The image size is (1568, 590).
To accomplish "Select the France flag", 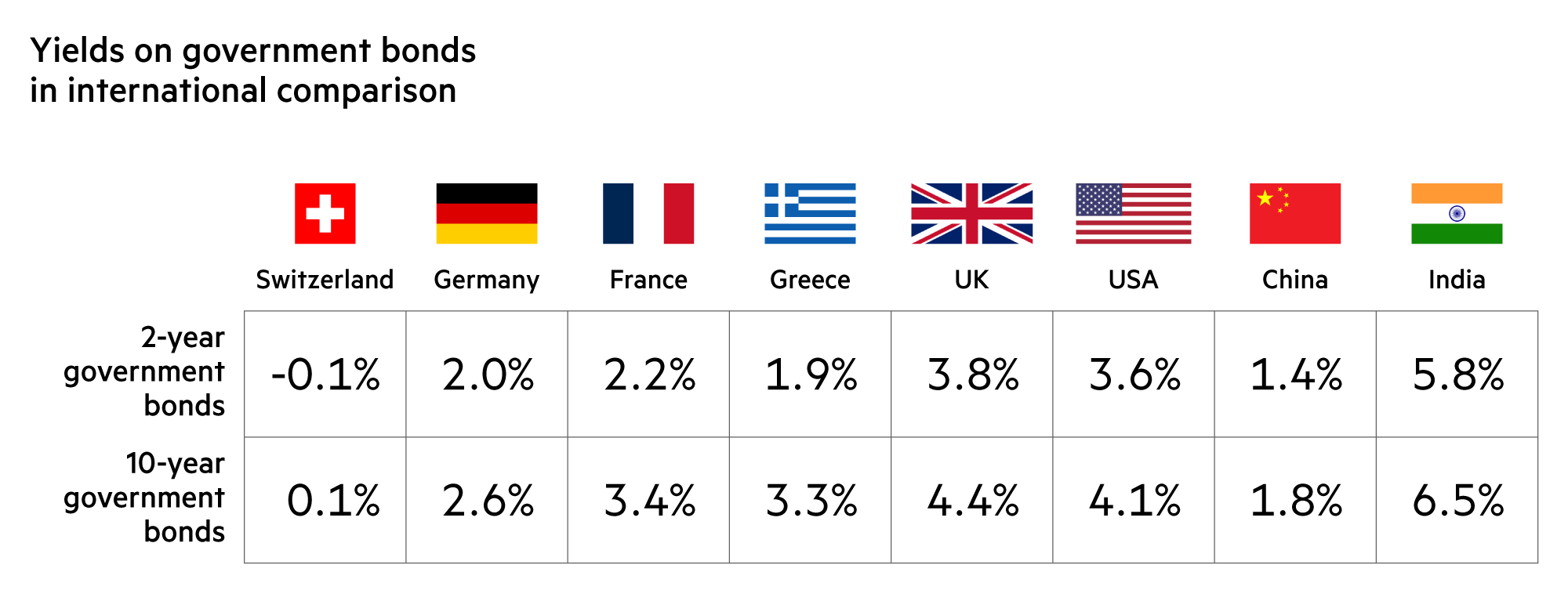I will [x=648, y=213].
